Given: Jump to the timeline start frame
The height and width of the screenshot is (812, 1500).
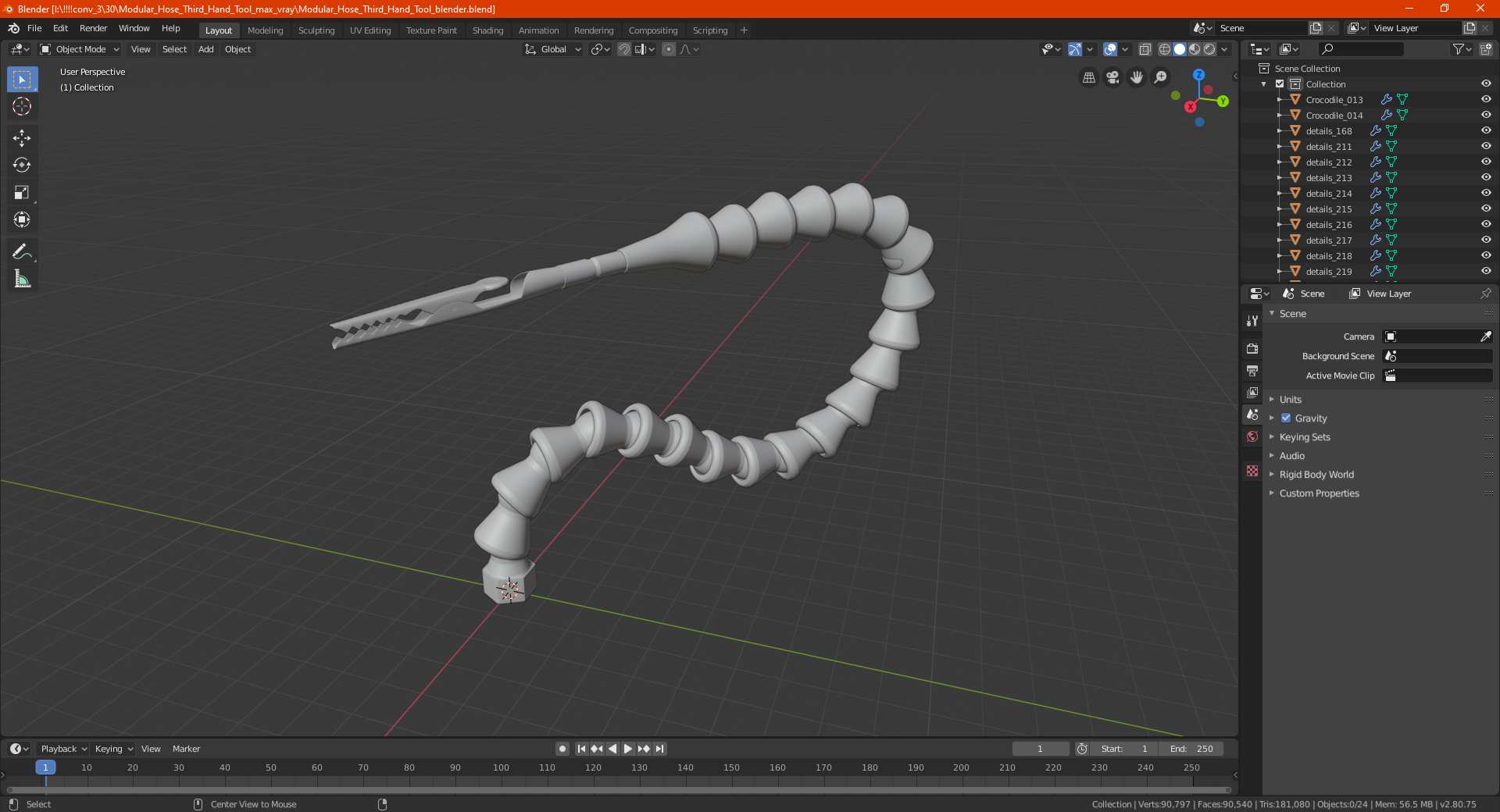Looking at the screenshot, I should pos(581,749).
